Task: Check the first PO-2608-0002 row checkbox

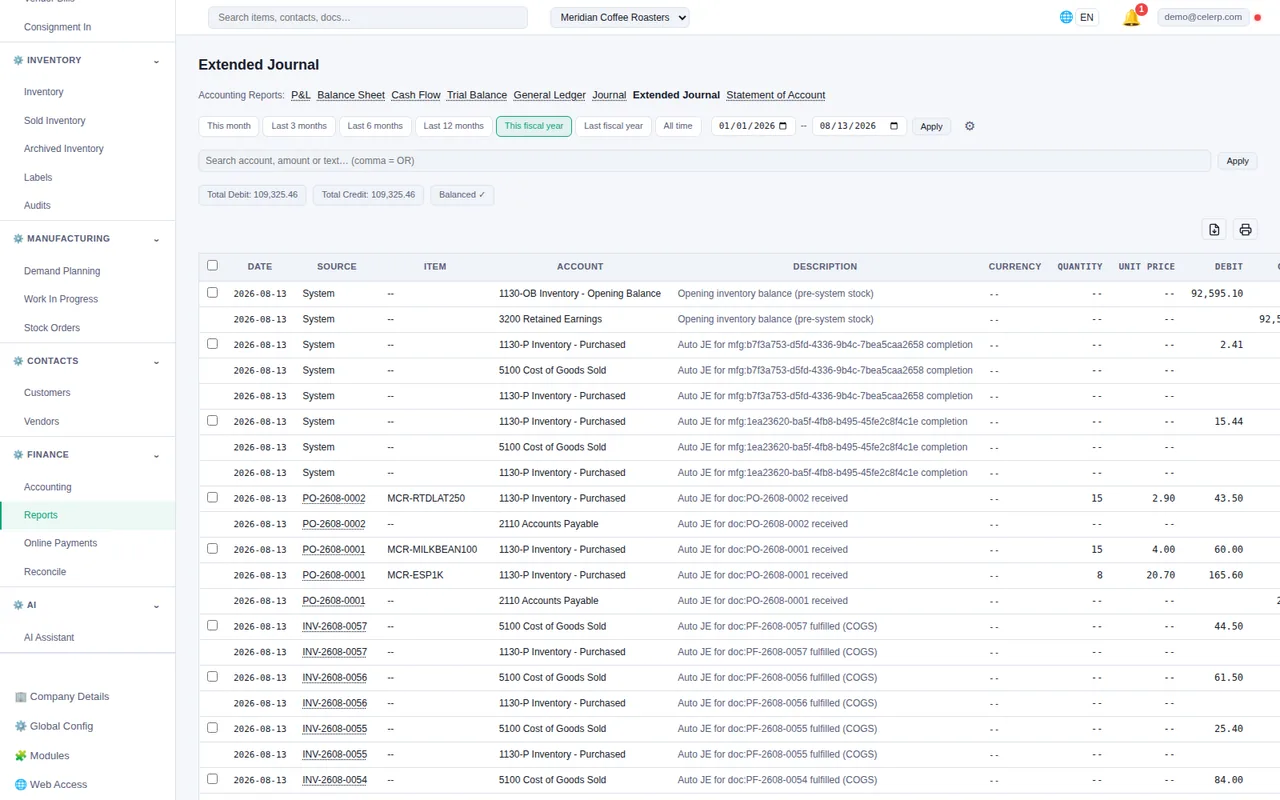Action: (212, 497)
